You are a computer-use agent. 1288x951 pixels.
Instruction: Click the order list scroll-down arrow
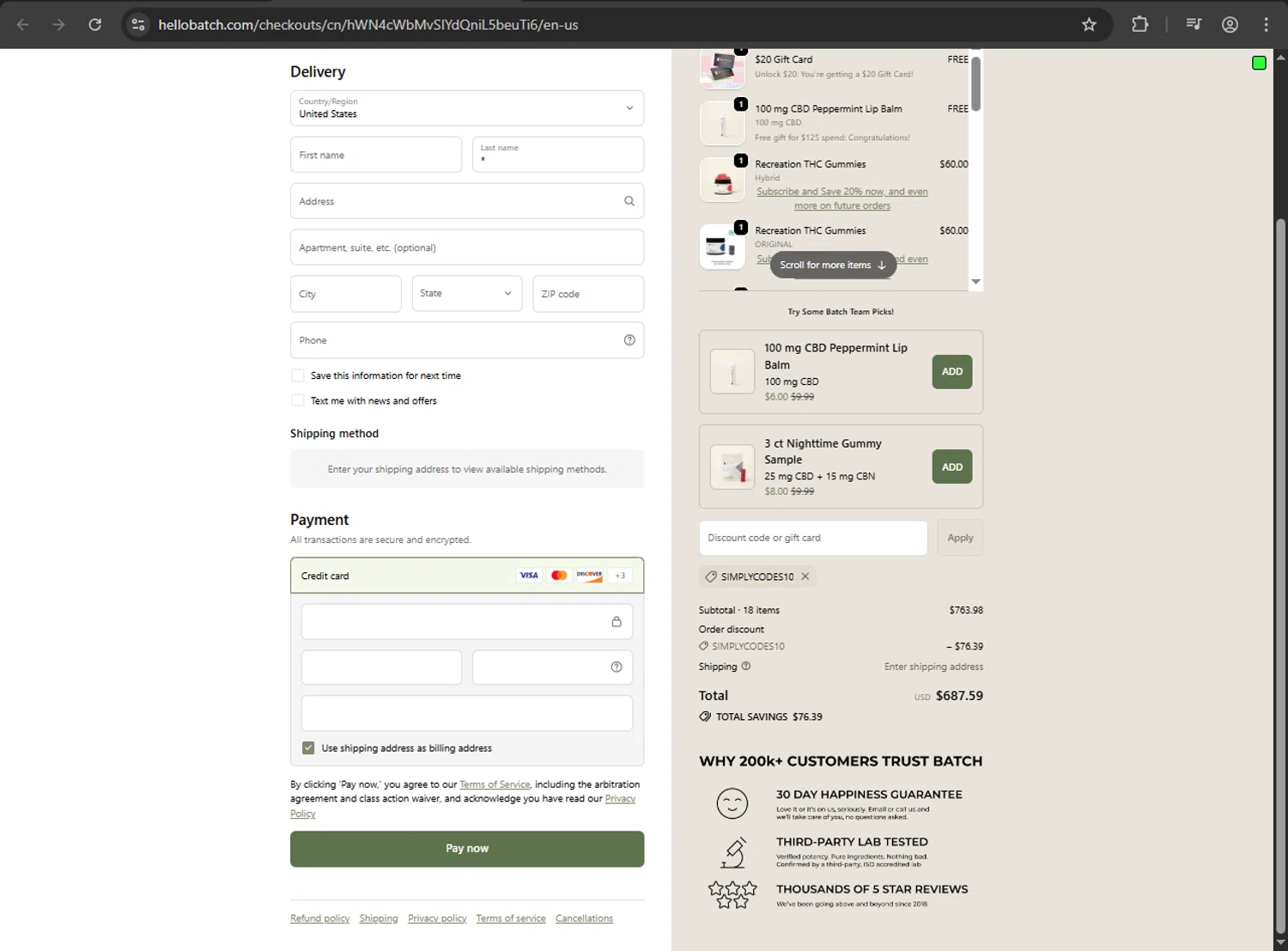pyautogui.click(x=975, y=282)
